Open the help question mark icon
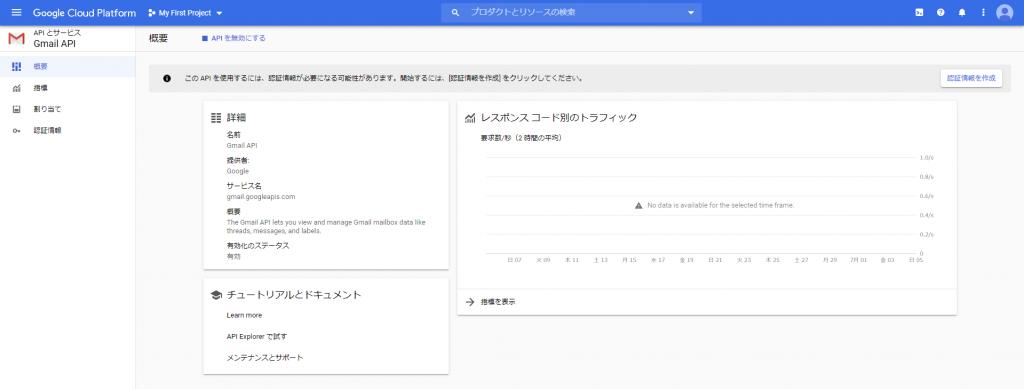Screen dimensions: 1024x389 click(x=940, y=12)
